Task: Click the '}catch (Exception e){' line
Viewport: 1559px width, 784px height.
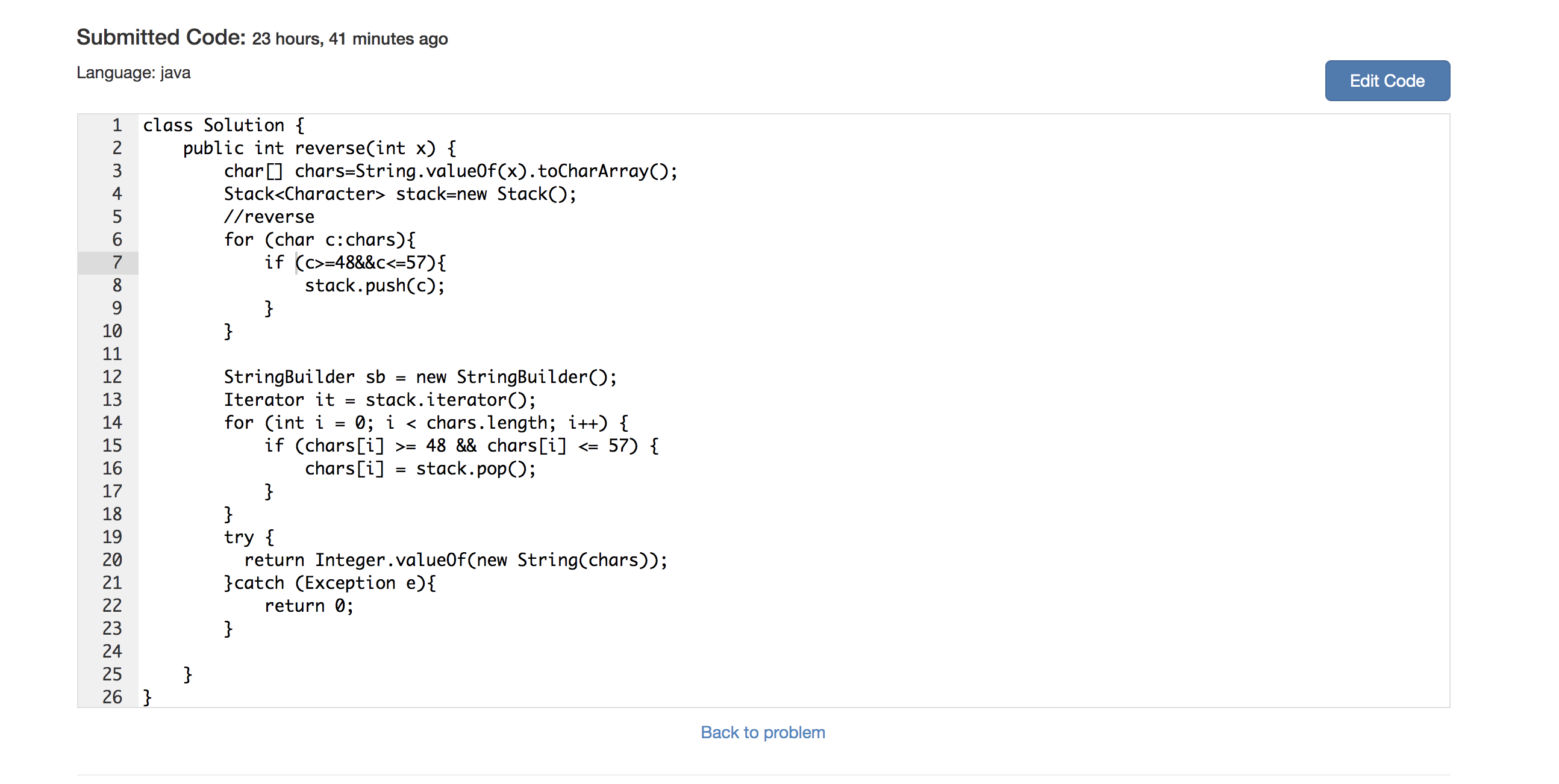Action: point(330,582)
